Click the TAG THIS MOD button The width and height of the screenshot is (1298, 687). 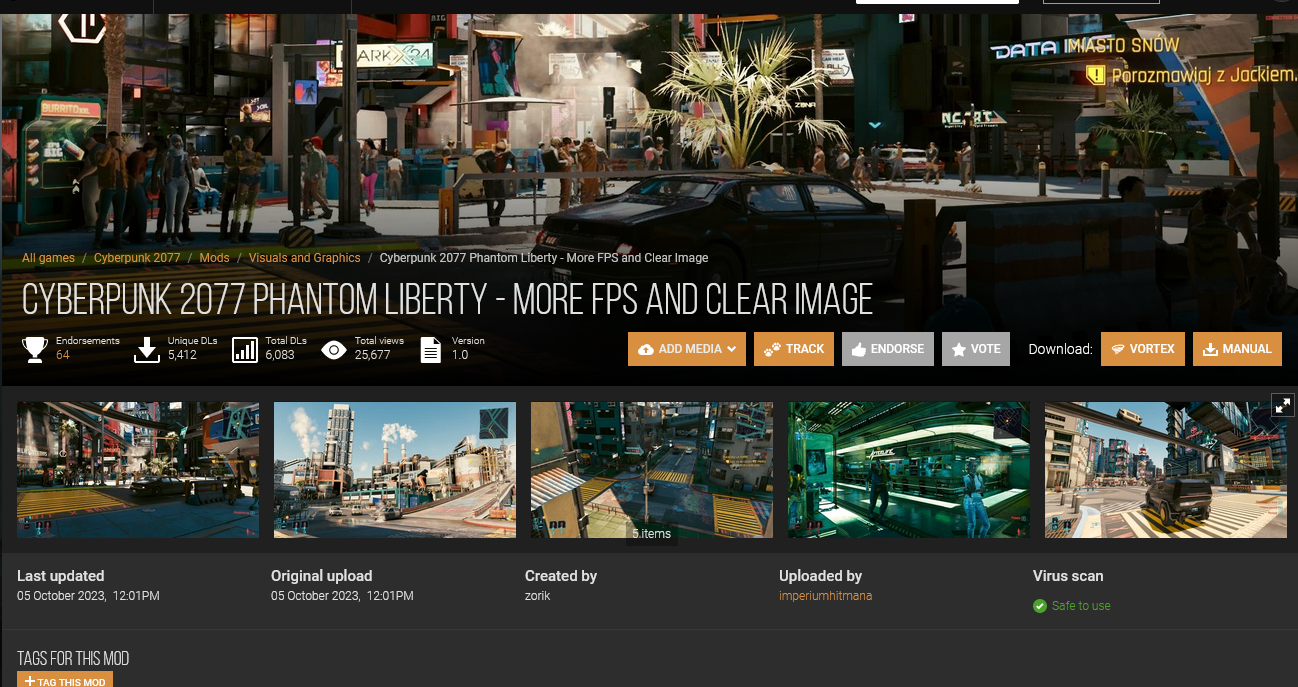click(65, 680)
